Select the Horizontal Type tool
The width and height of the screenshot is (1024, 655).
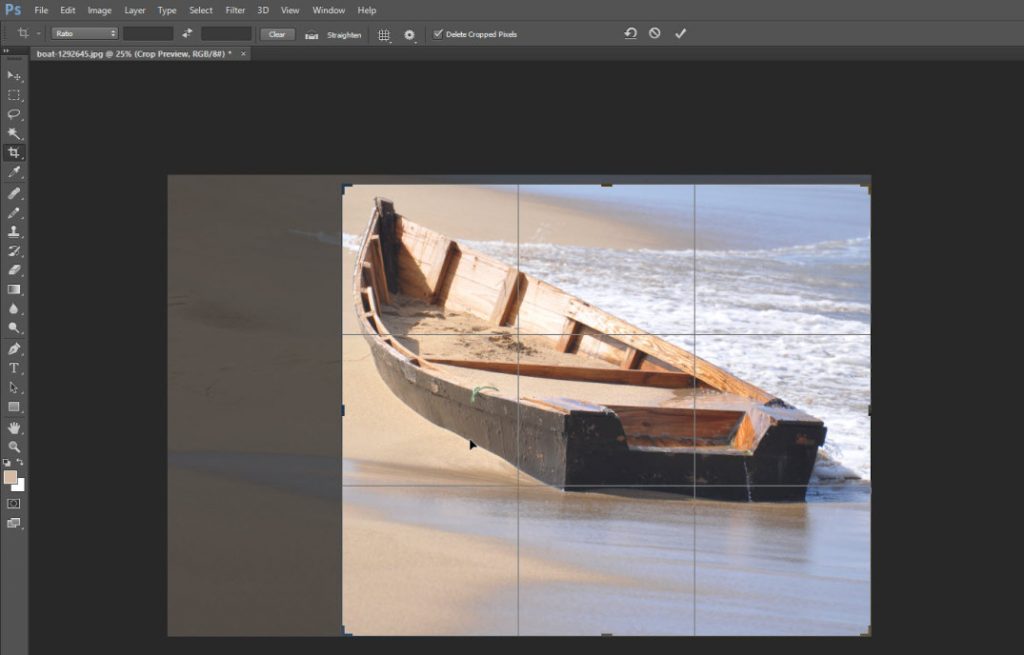pos(14,368)
